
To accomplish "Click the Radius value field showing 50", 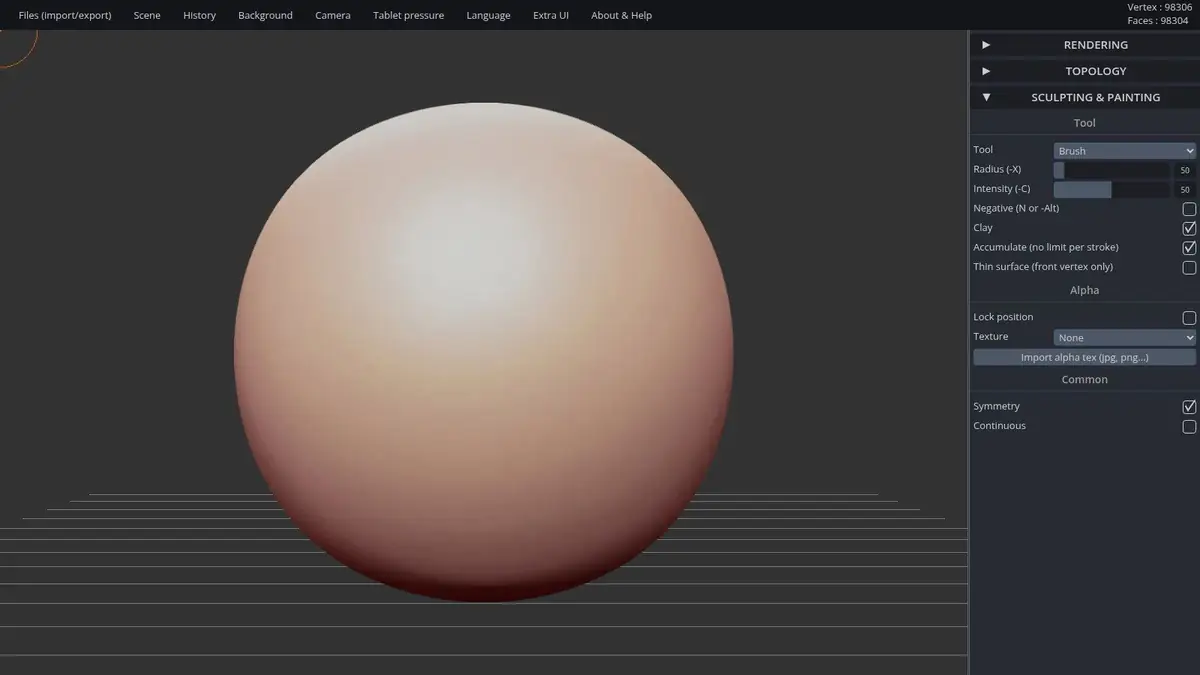I will point(1185,170).
